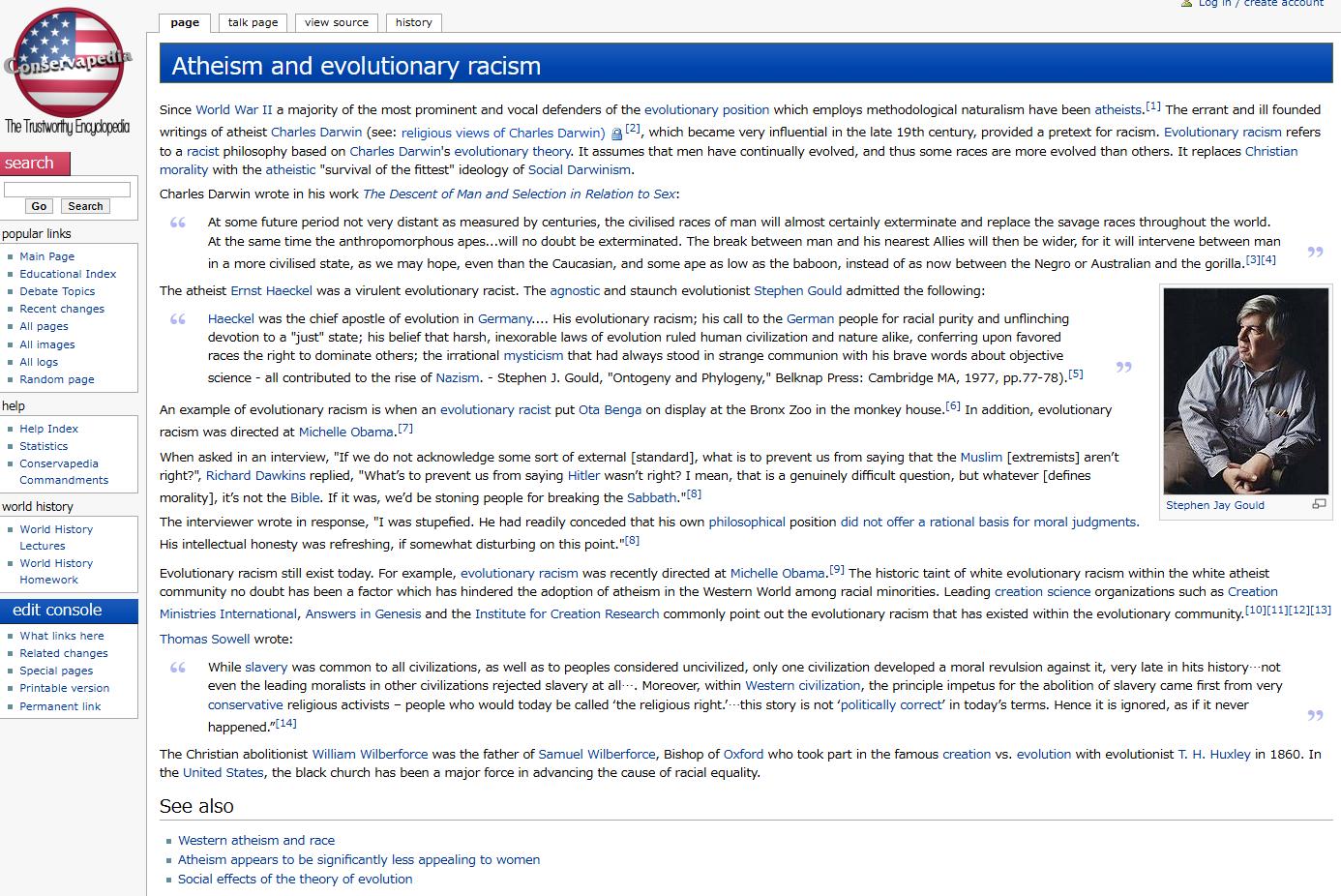Viewport: 1341px width, 896px height.
Task: Open the history tab
Action: coord(413,22)
